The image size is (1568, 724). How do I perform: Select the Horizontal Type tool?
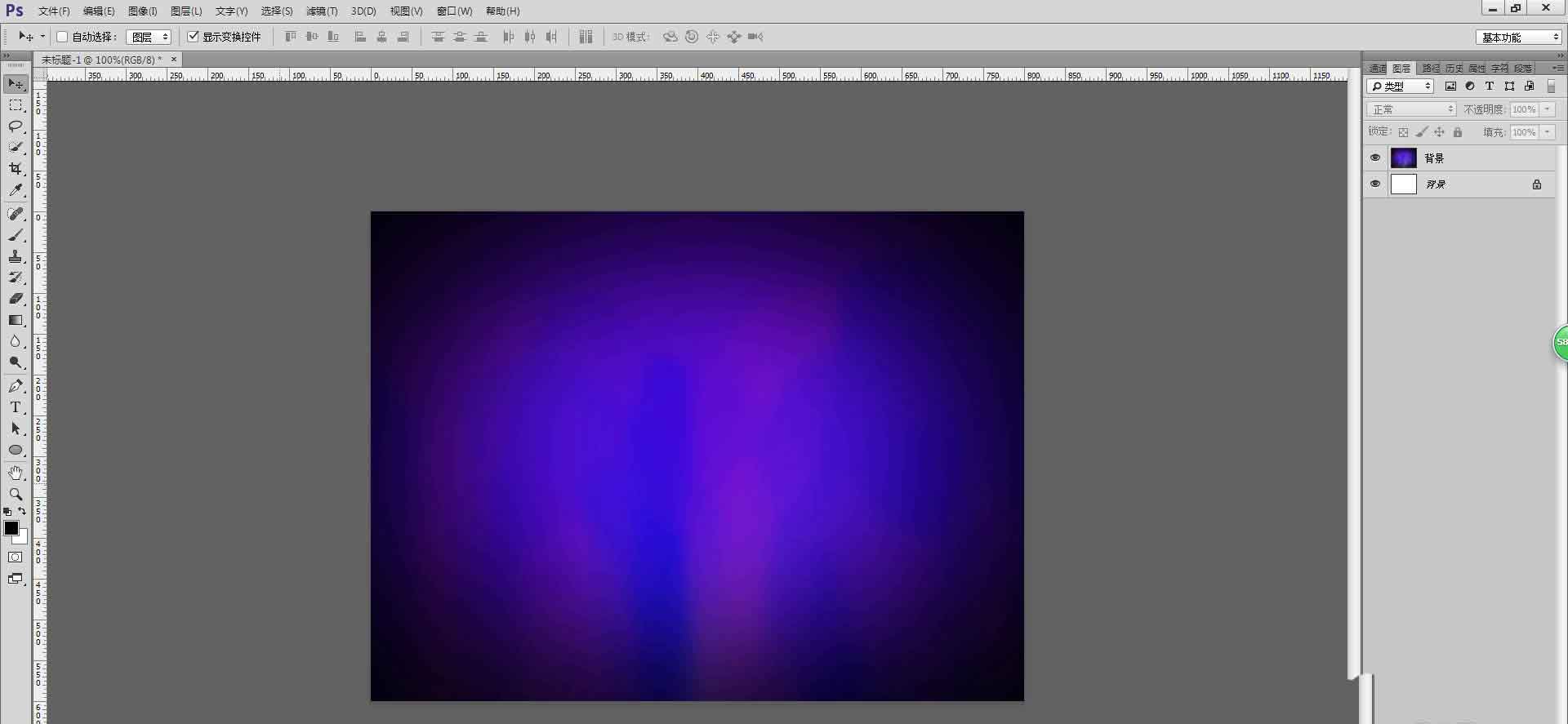tap(16, 407)
